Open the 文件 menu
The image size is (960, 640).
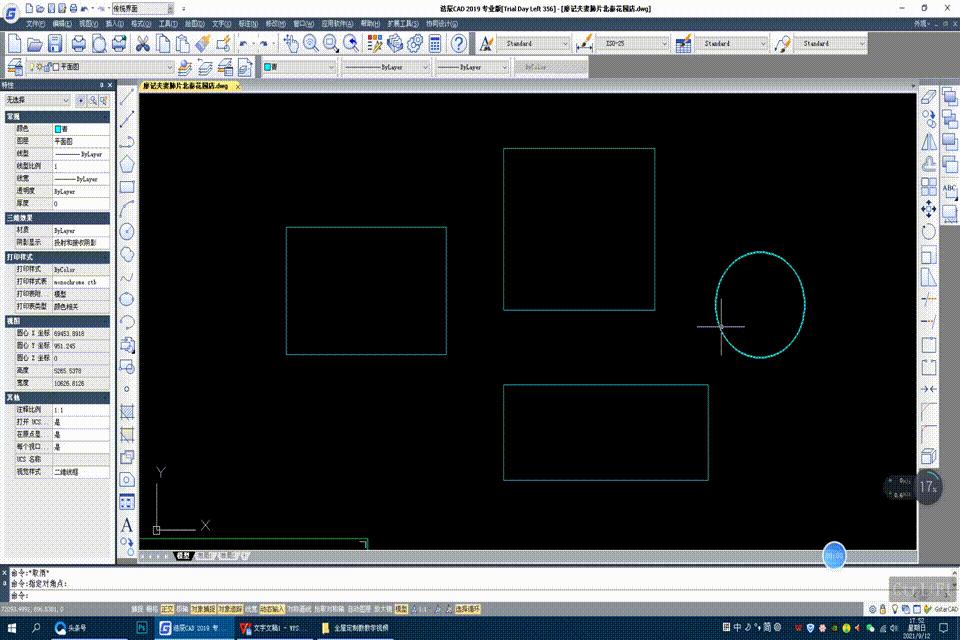(x=35, y=22)
